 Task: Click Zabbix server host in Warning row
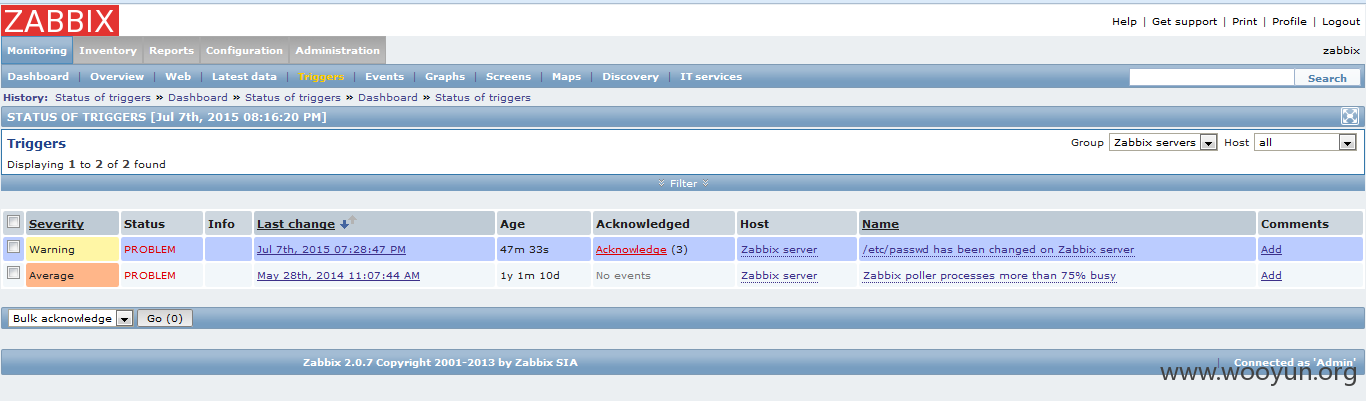[x=779, y=249]
